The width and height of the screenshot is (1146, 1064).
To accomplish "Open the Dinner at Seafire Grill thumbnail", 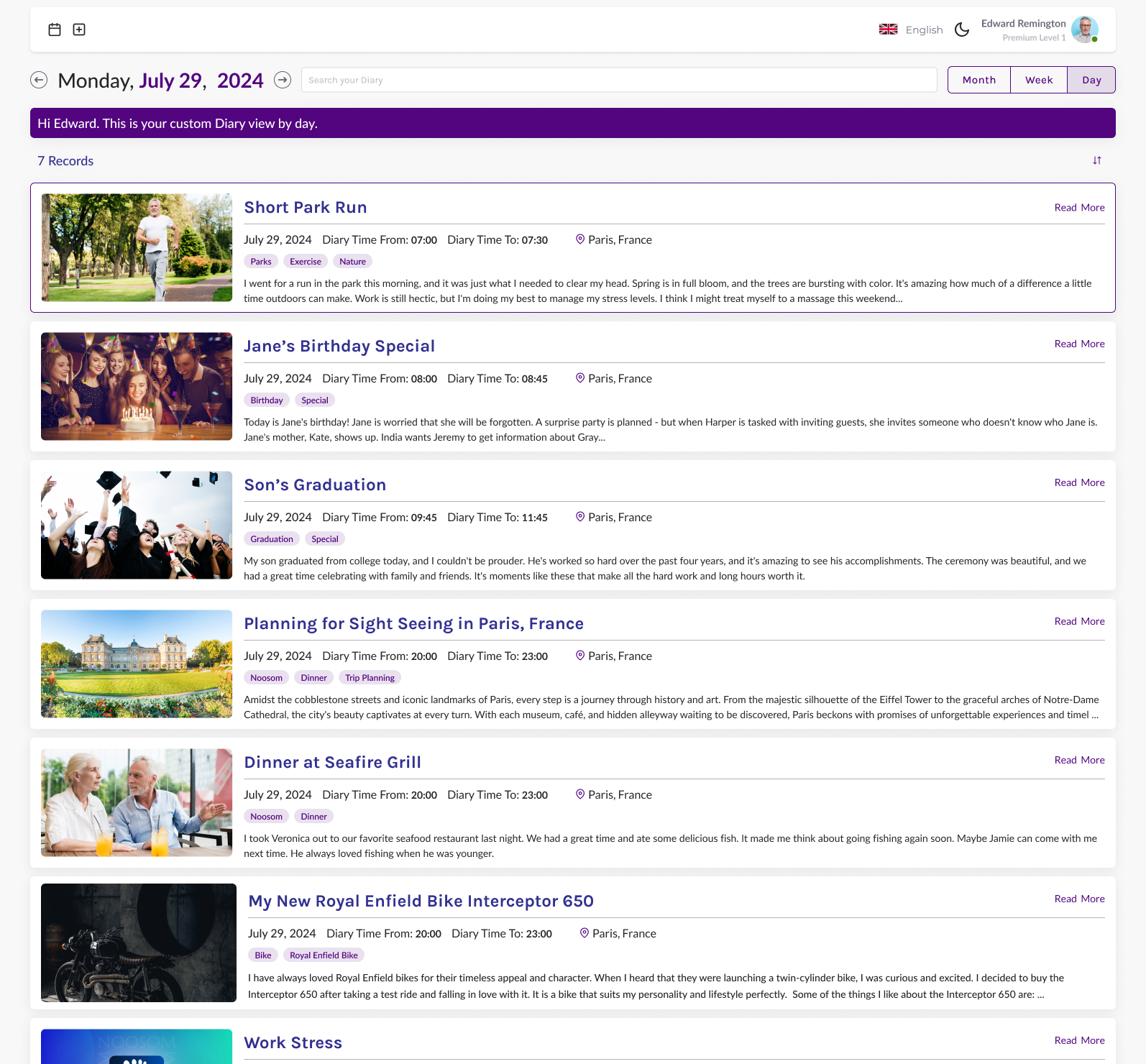I will [x=137, y=802].
